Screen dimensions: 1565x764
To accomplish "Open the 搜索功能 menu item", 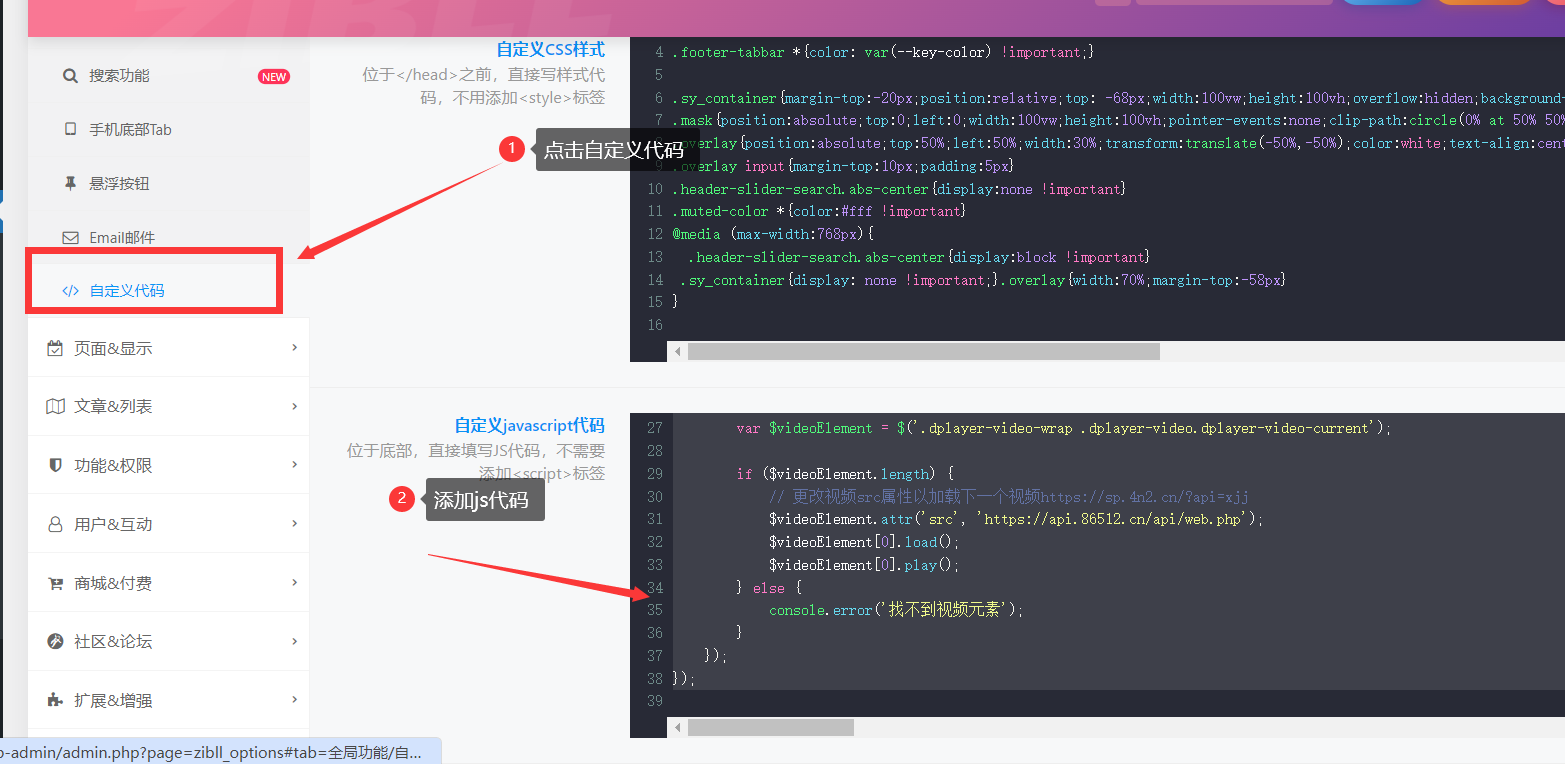I will click(x=119, y=76).
